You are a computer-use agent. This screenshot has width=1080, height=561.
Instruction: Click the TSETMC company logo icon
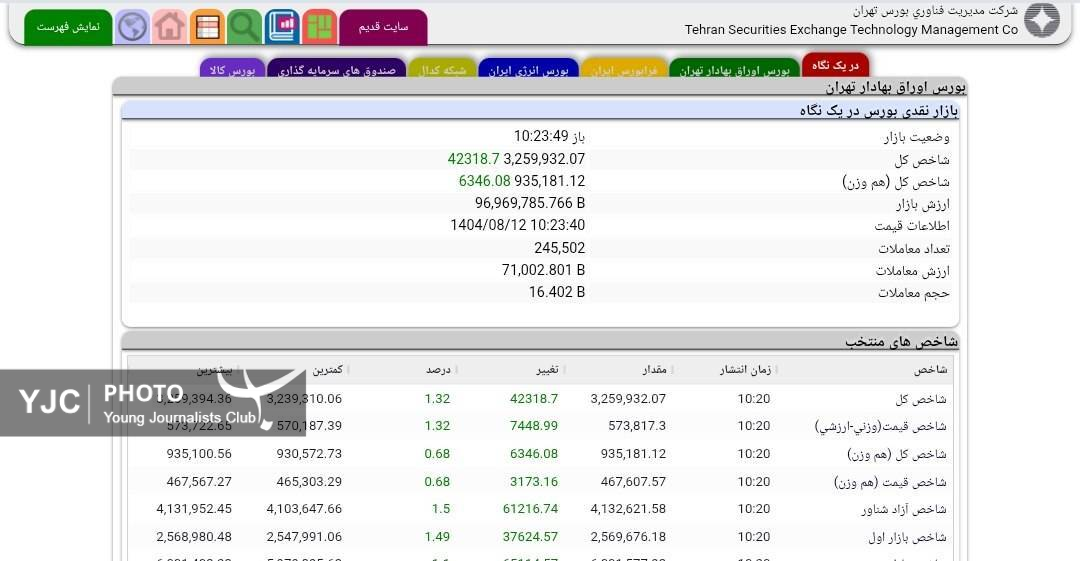tap(1041, 21)
